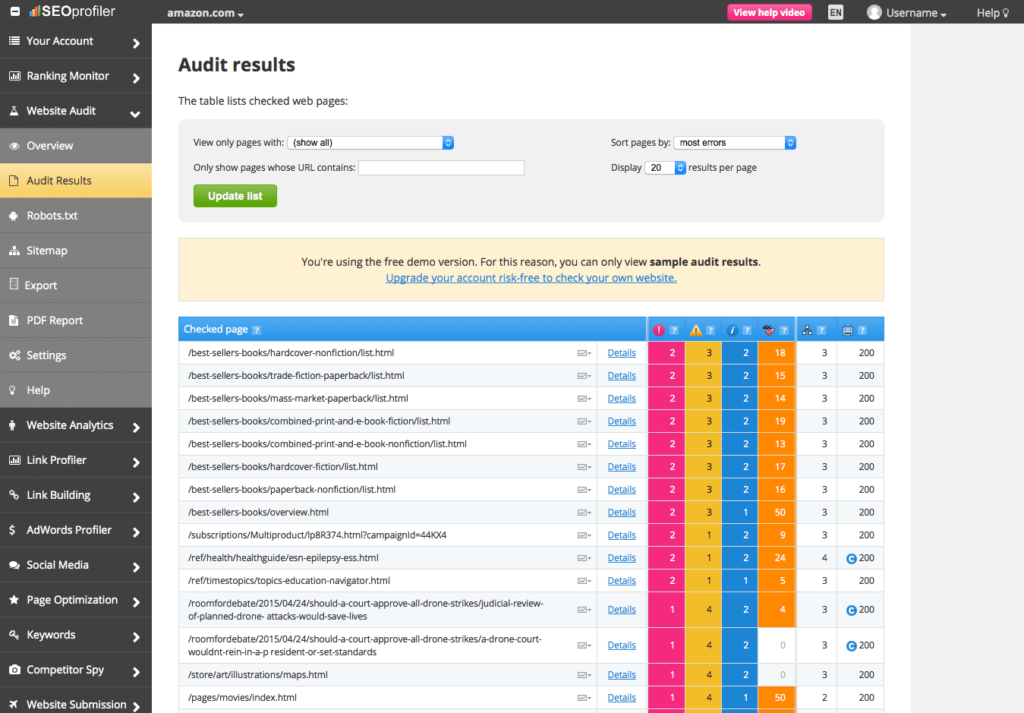Click the robot status-code icon in table header

pos(847,330)
